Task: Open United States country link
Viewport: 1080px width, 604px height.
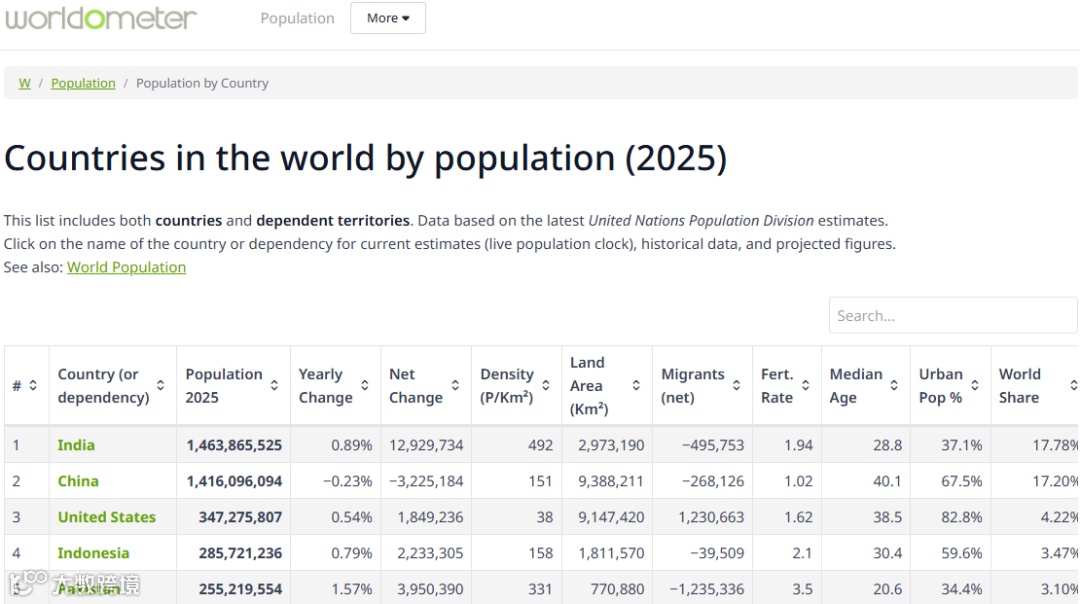Action: click(106, 517)
